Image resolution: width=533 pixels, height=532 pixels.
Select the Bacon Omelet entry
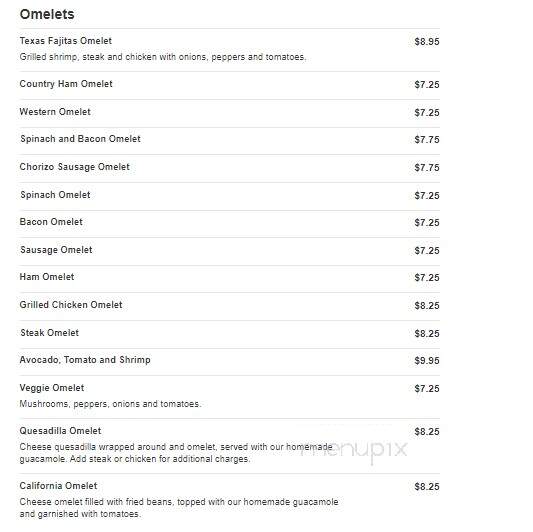(x=51, y=222)
